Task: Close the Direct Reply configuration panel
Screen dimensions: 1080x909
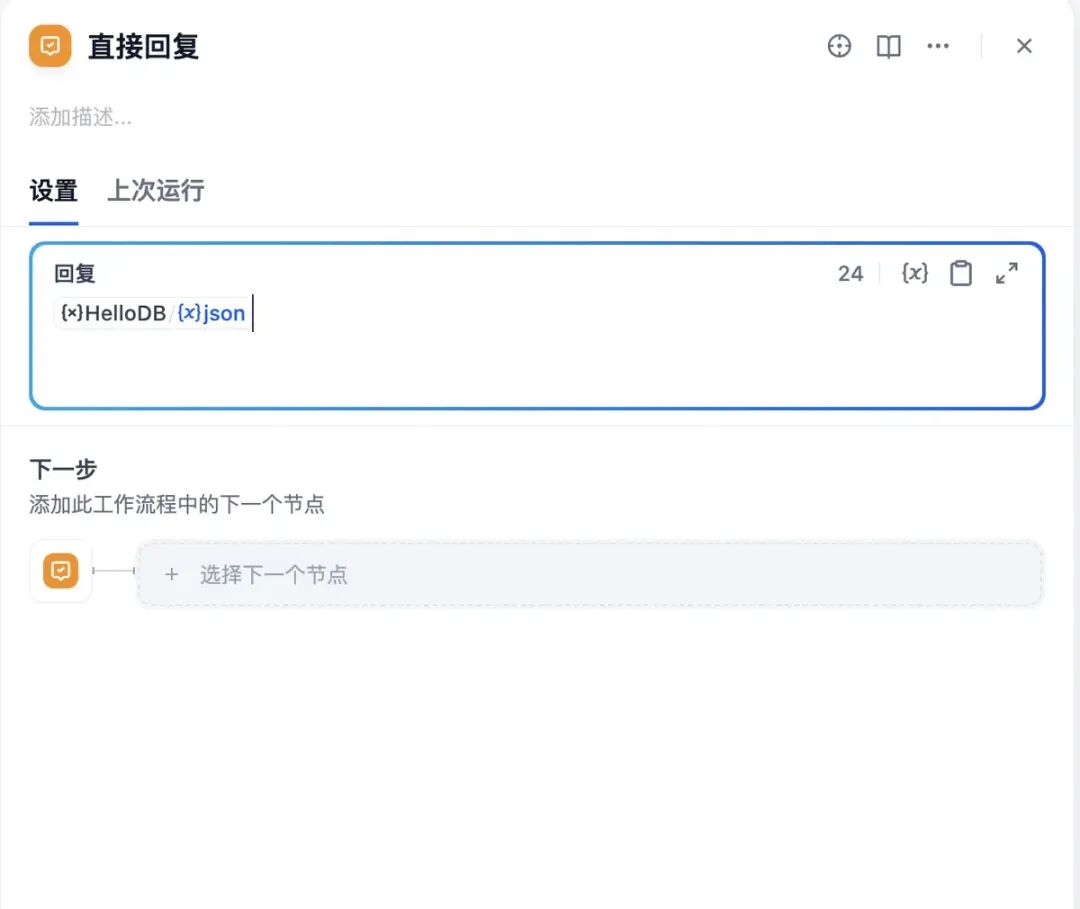Action: [1024, 46]
